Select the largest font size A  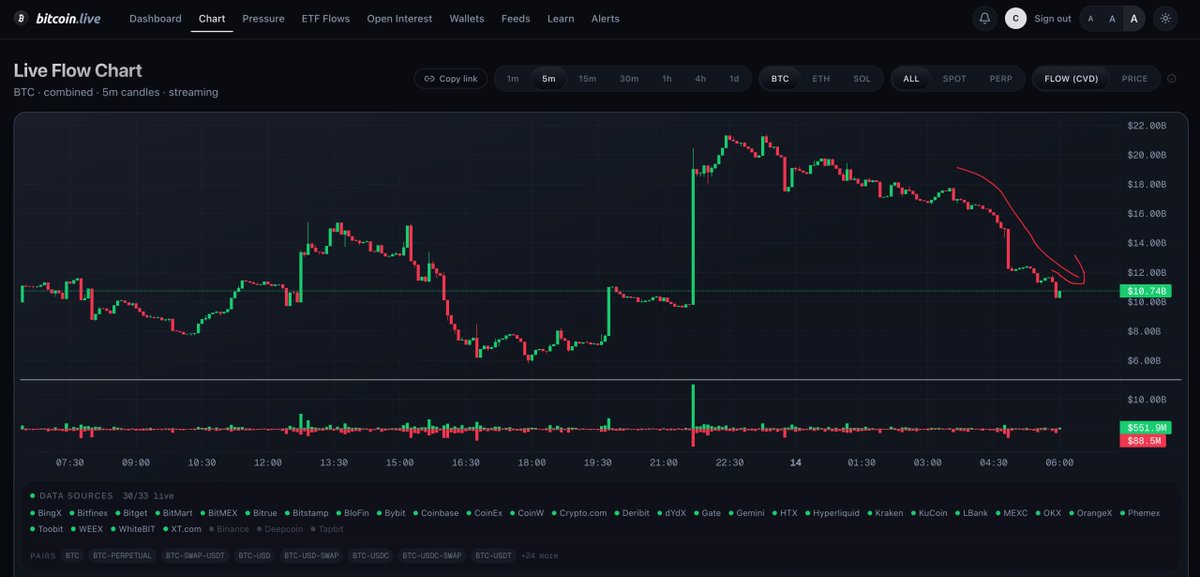(1133, 18)
